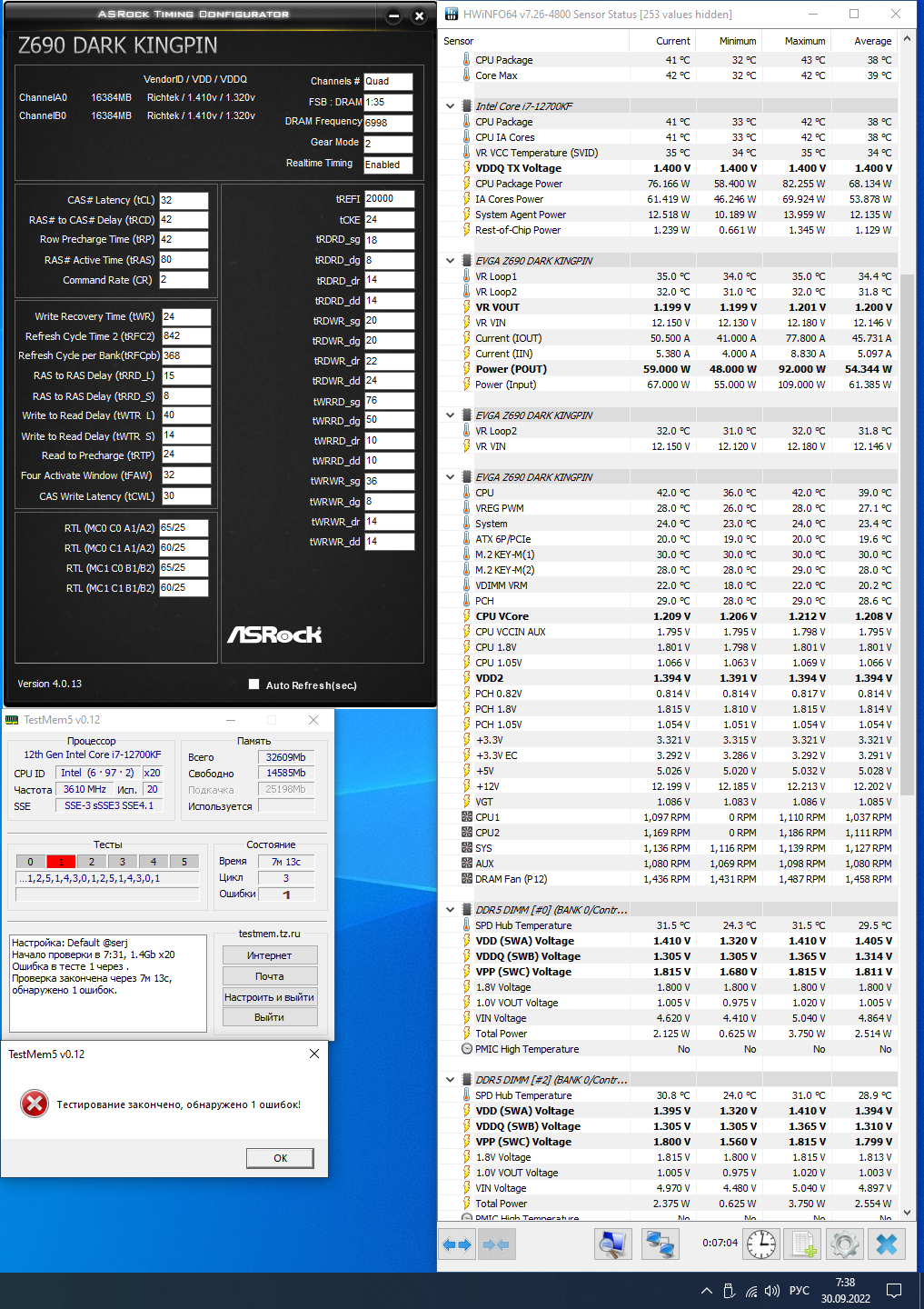Select SPD Hub Temperature row in DIMM #0
This screenshot has height=1309, width=924.
pyautogui.click(x=679, y=925)
